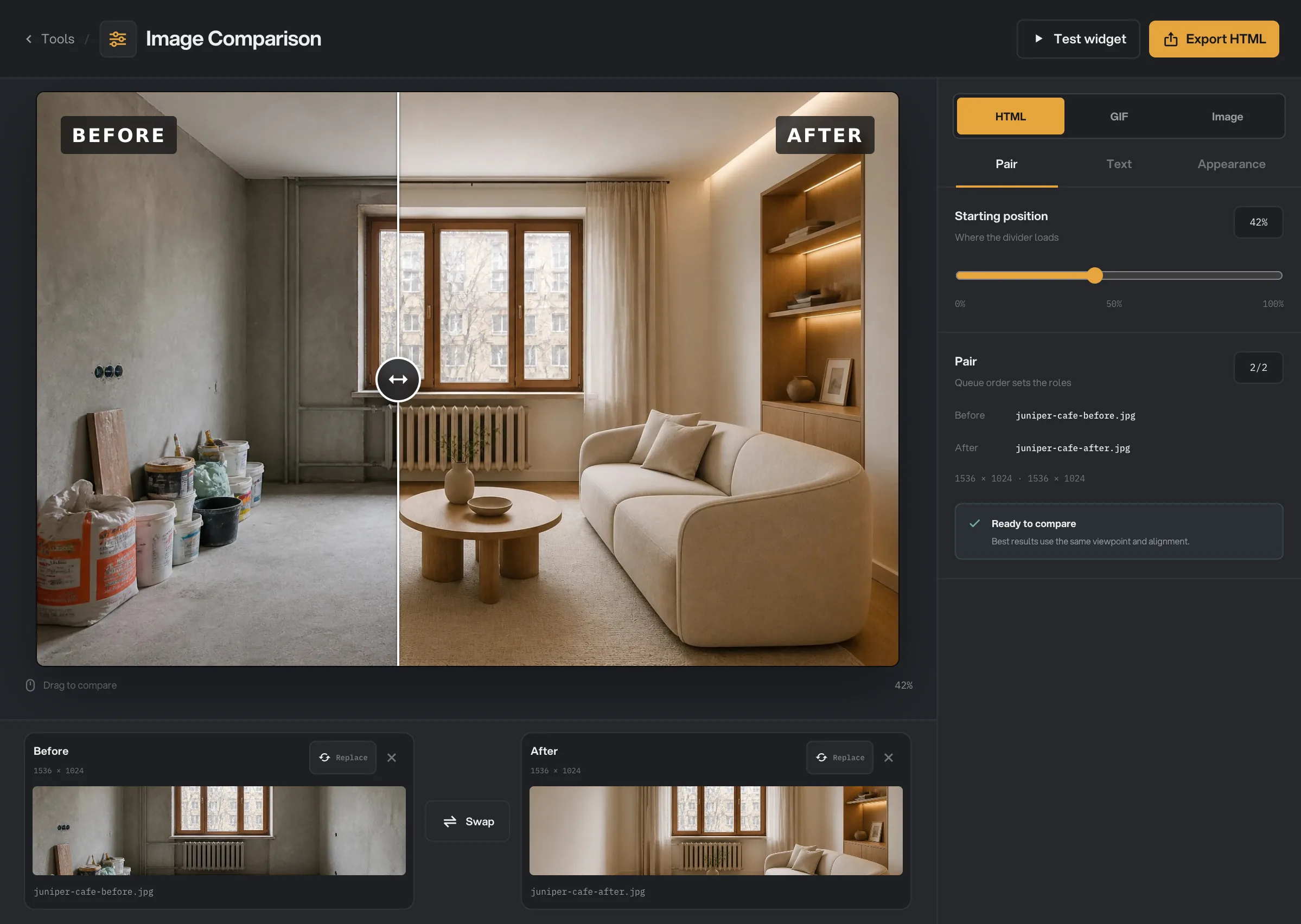1301x924 pixels.
Task: Click the play icon in Test widget
Action: coord(1038,39)
